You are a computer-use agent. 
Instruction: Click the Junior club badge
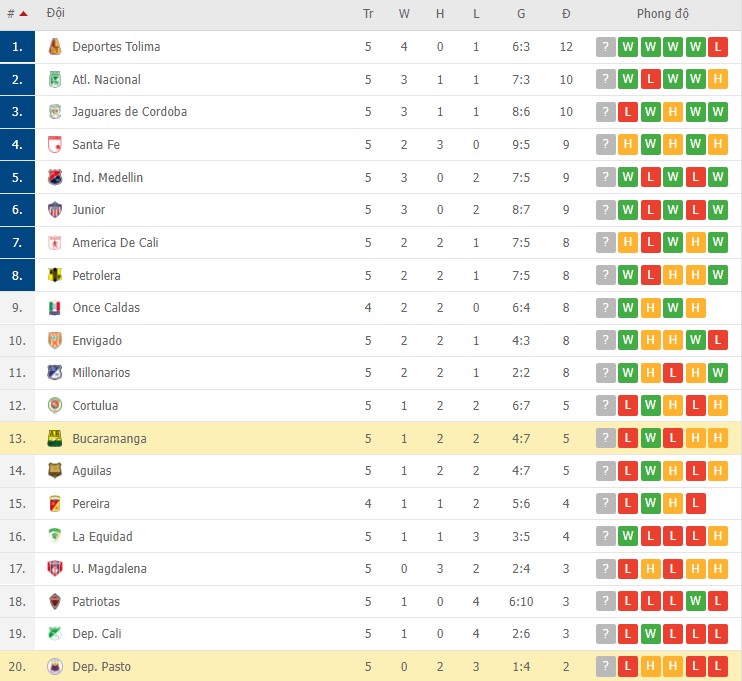55,210
